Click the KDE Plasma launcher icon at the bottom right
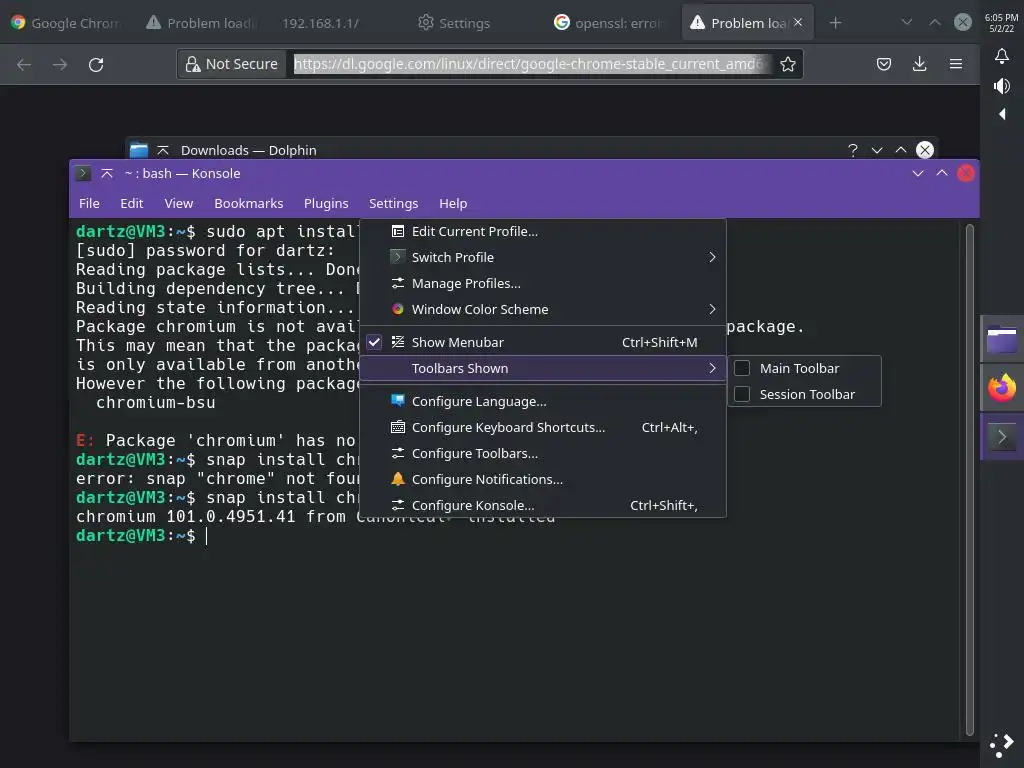This screenshot has height=768, width=1024. pyautogui.click(x=1002, y=745)
